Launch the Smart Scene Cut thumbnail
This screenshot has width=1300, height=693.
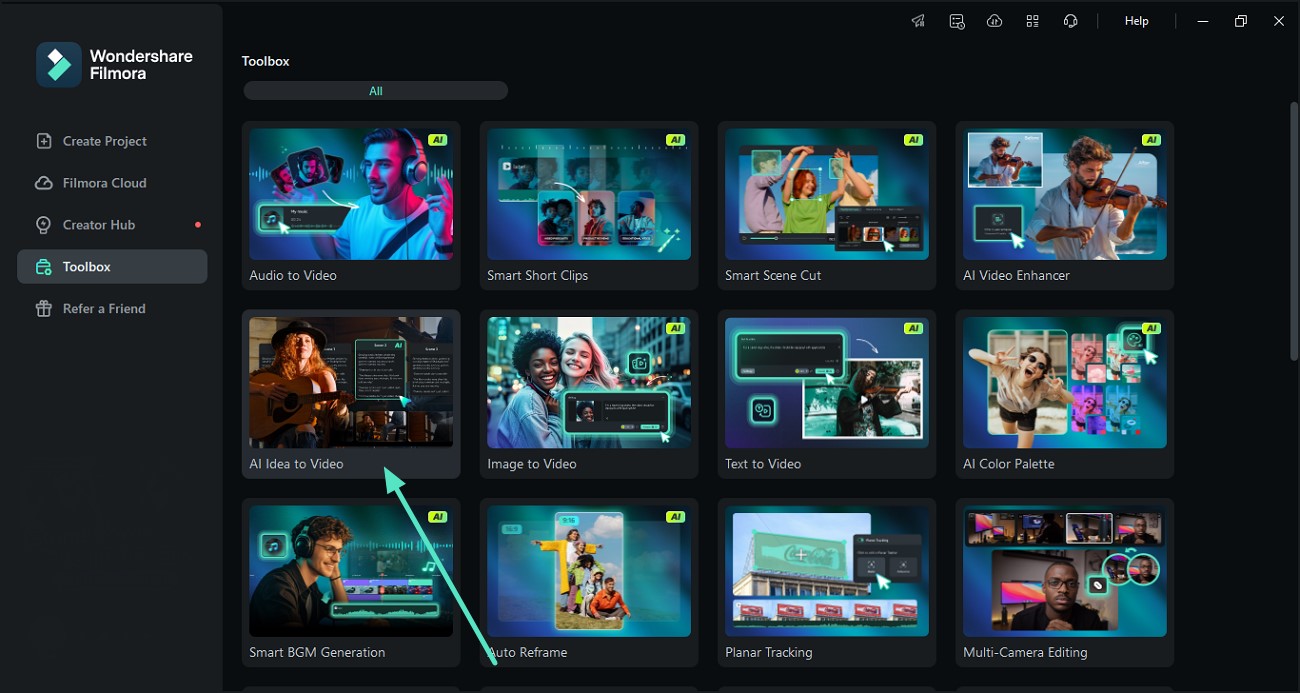[x=827, y=194]
